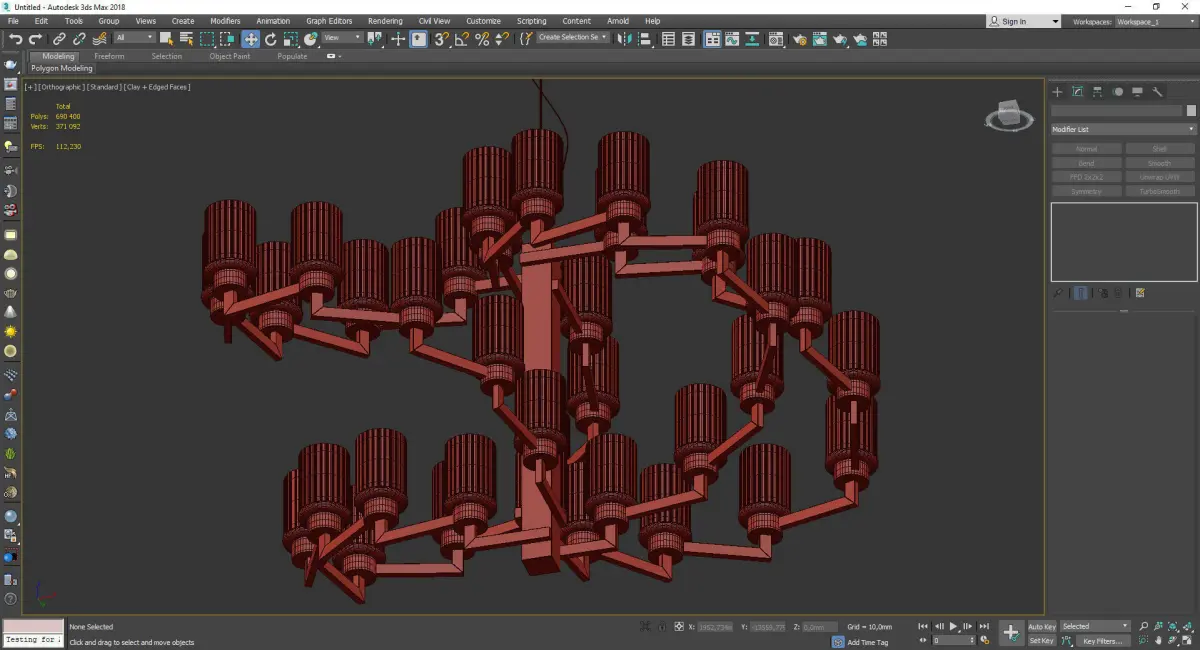The height and width of the screenshot is (650, 1200).
Task: Open the Render Setup teapot icon
Action: pos(800,39)
